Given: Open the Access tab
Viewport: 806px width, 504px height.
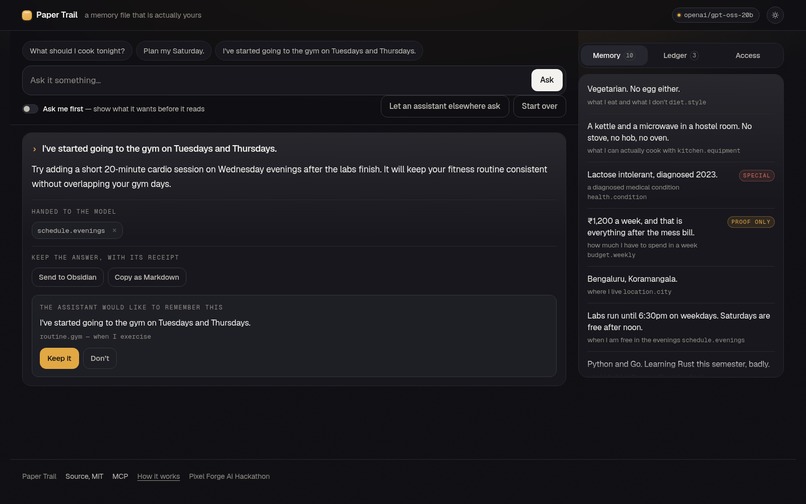Looking at the screenshot, I should (747, 56).
